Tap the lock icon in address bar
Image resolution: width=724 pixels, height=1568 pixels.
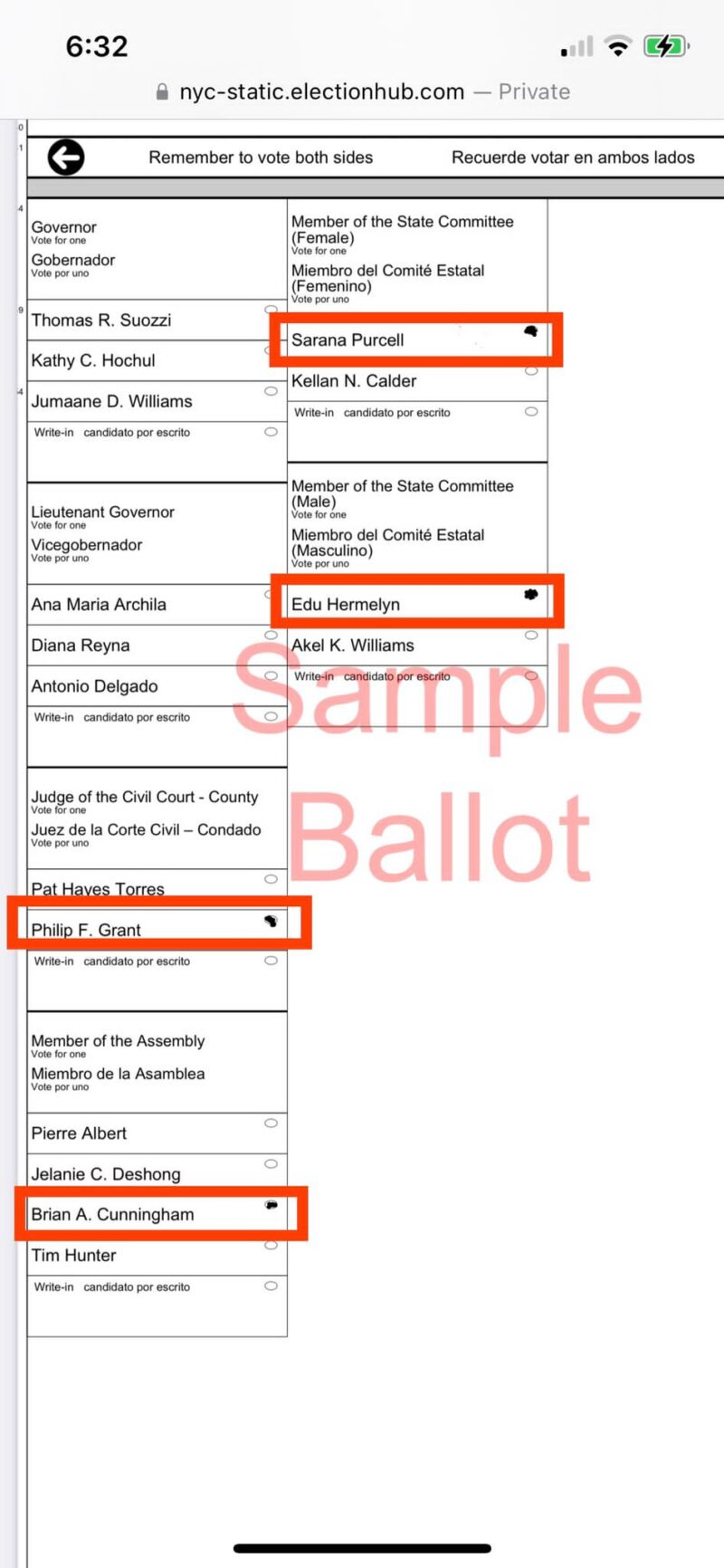tap(163, 91)
